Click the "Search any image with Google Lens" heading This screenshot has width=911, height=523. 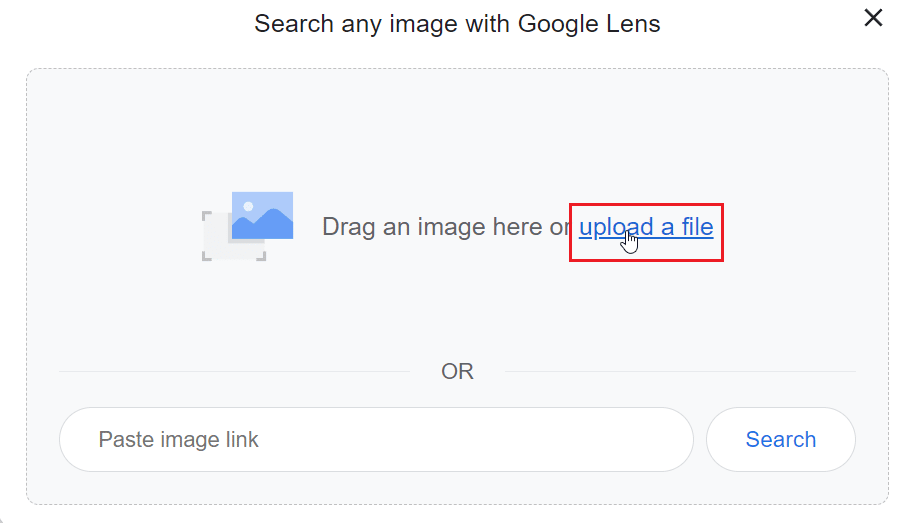[457, 23]
